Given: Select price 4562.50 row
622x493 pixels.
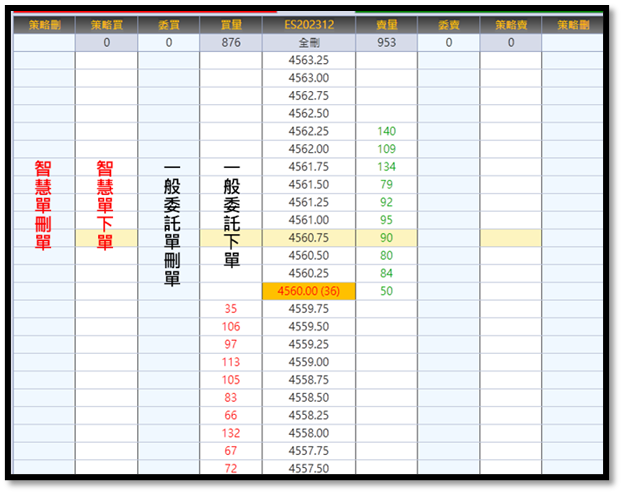Looking at the screenshot, I should click(309, 113).
